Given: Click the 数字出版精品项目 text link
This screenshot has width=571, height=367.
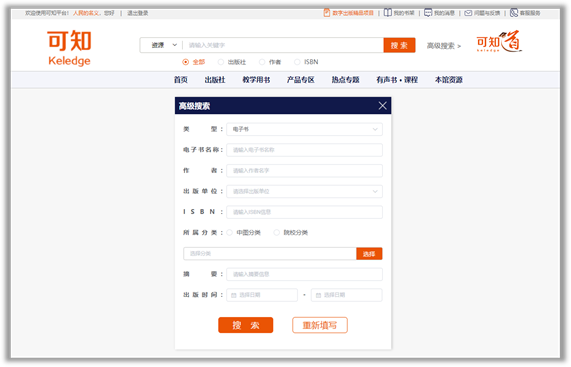Looking at the screenshot, I should [353, 13].
